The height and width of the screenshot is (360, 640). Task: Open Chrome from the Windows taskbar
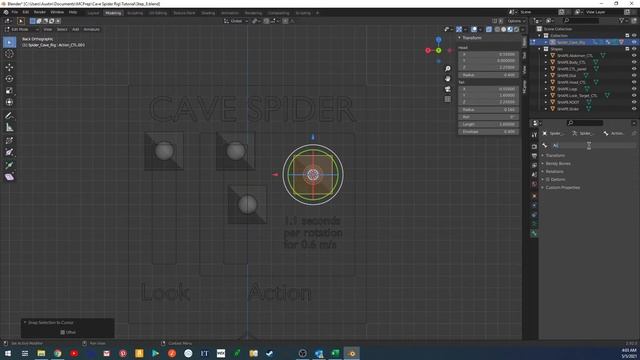pos(58,353)
